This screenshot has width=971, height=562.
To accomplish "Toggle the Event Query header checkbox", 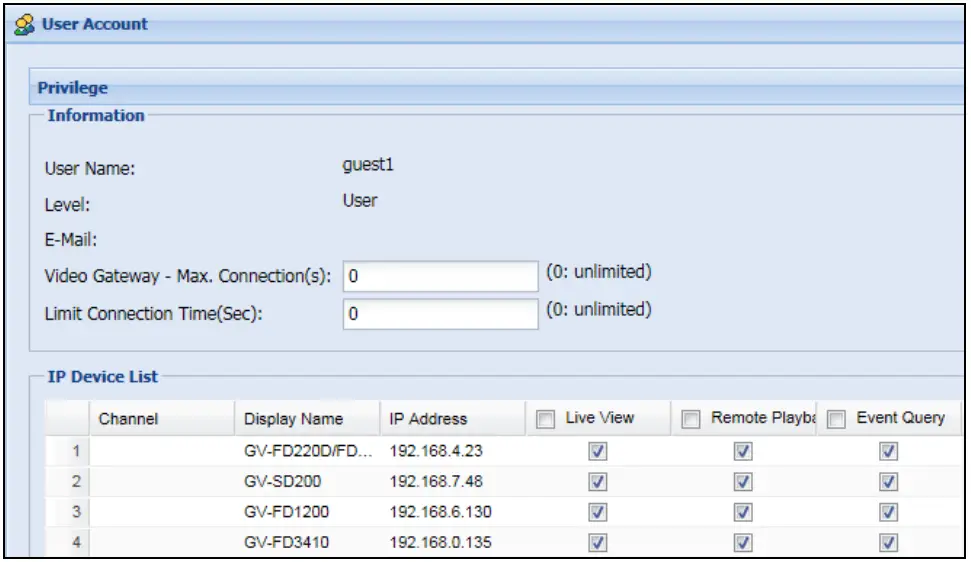I will 836,419.
